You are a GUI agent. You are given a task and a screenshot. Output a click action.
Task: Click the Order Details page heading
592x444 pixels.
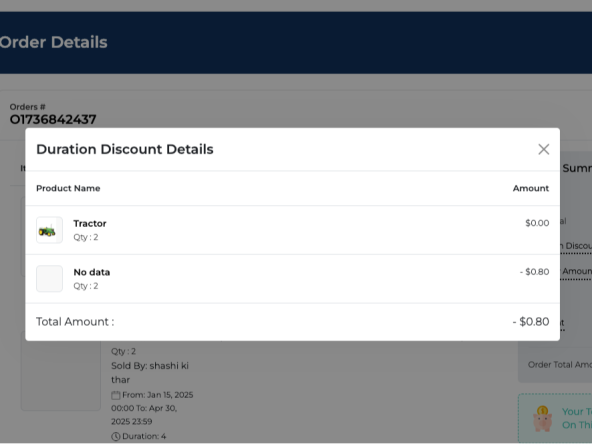[53, 42]
